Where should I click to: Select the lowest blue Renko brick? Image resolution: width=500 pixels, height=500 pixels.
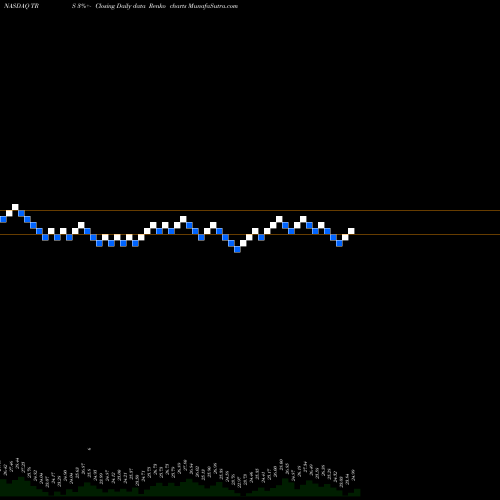(x=237, y=249)
